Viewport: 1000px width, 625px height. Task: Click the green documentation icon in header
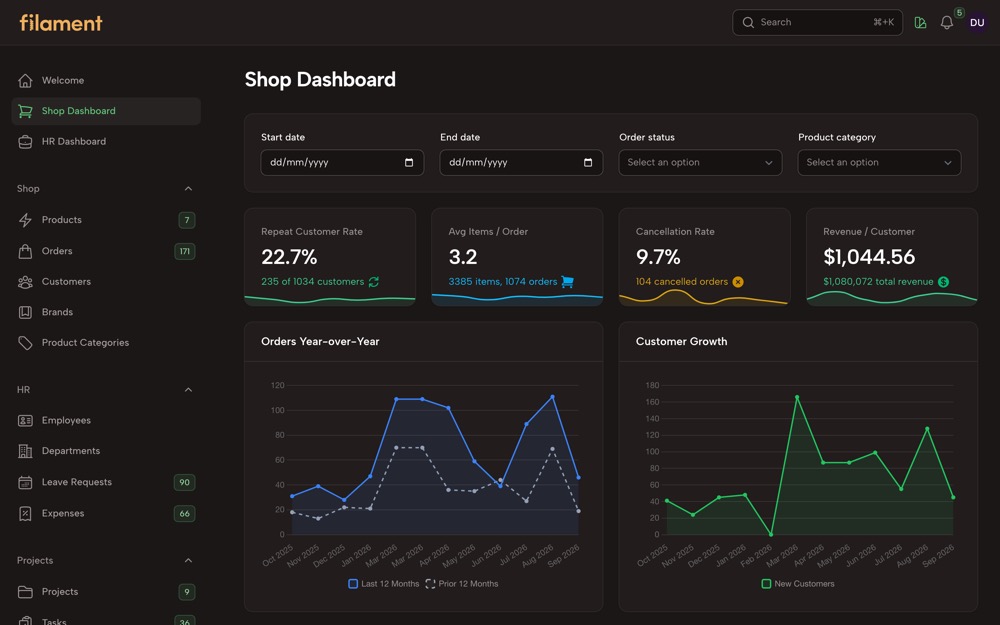click(x=920, y=22)
